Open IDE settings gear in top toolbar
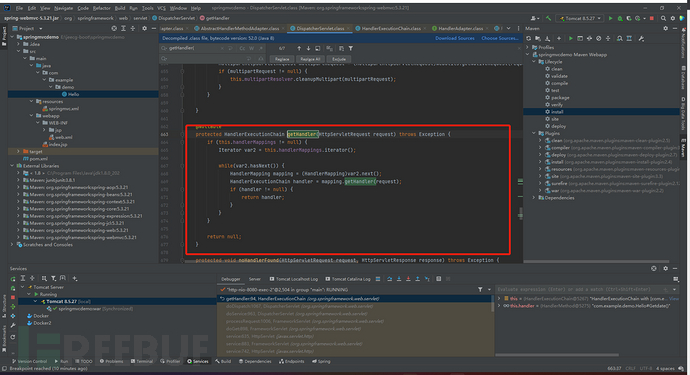690x375 pixels. pyautogui.click(x=673, y=18)
